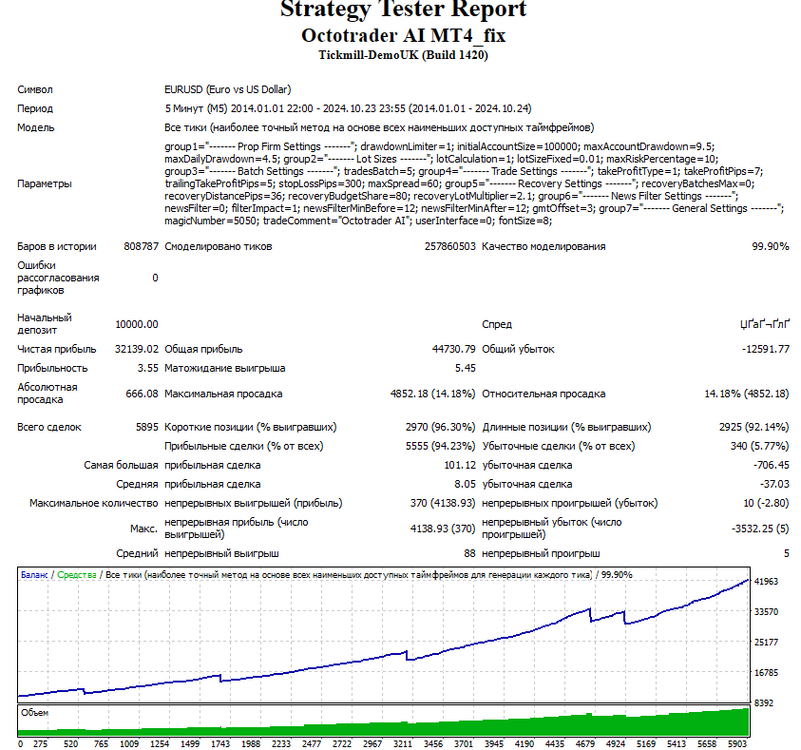Click the 'Прибыльность' label
This screenshot has width=801, height=750.
click(x=52, y=368)
